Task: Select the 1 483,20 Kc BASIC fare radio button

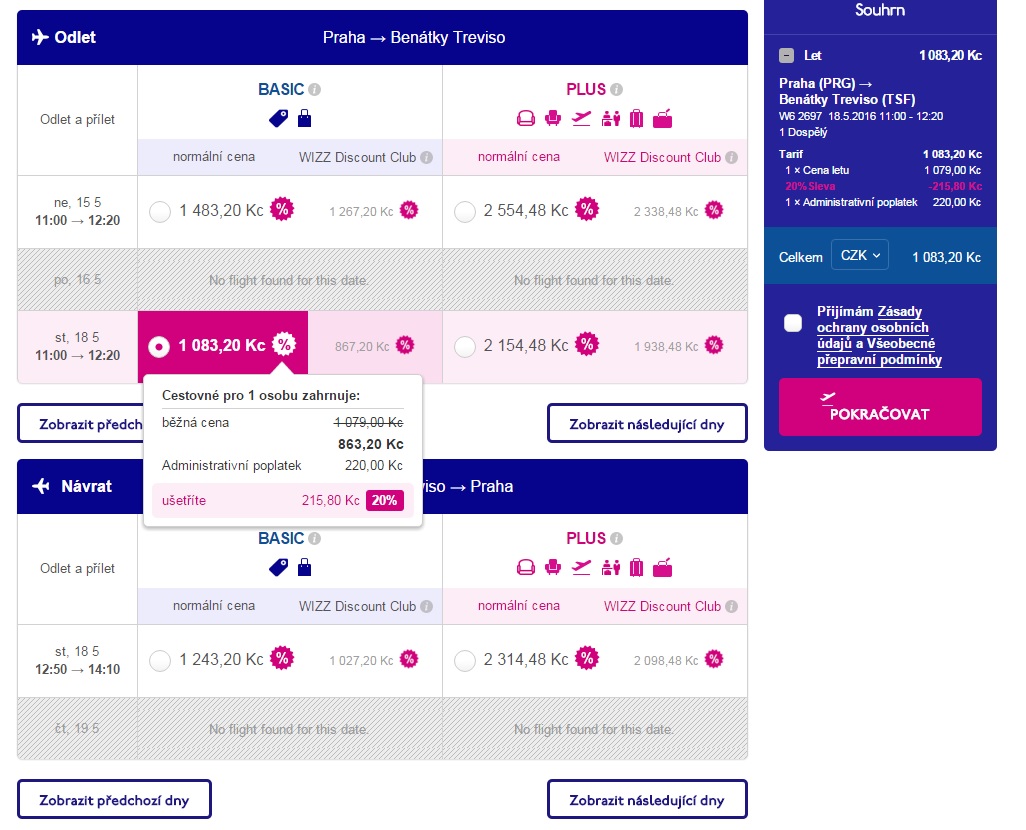Action: [160, 211]
